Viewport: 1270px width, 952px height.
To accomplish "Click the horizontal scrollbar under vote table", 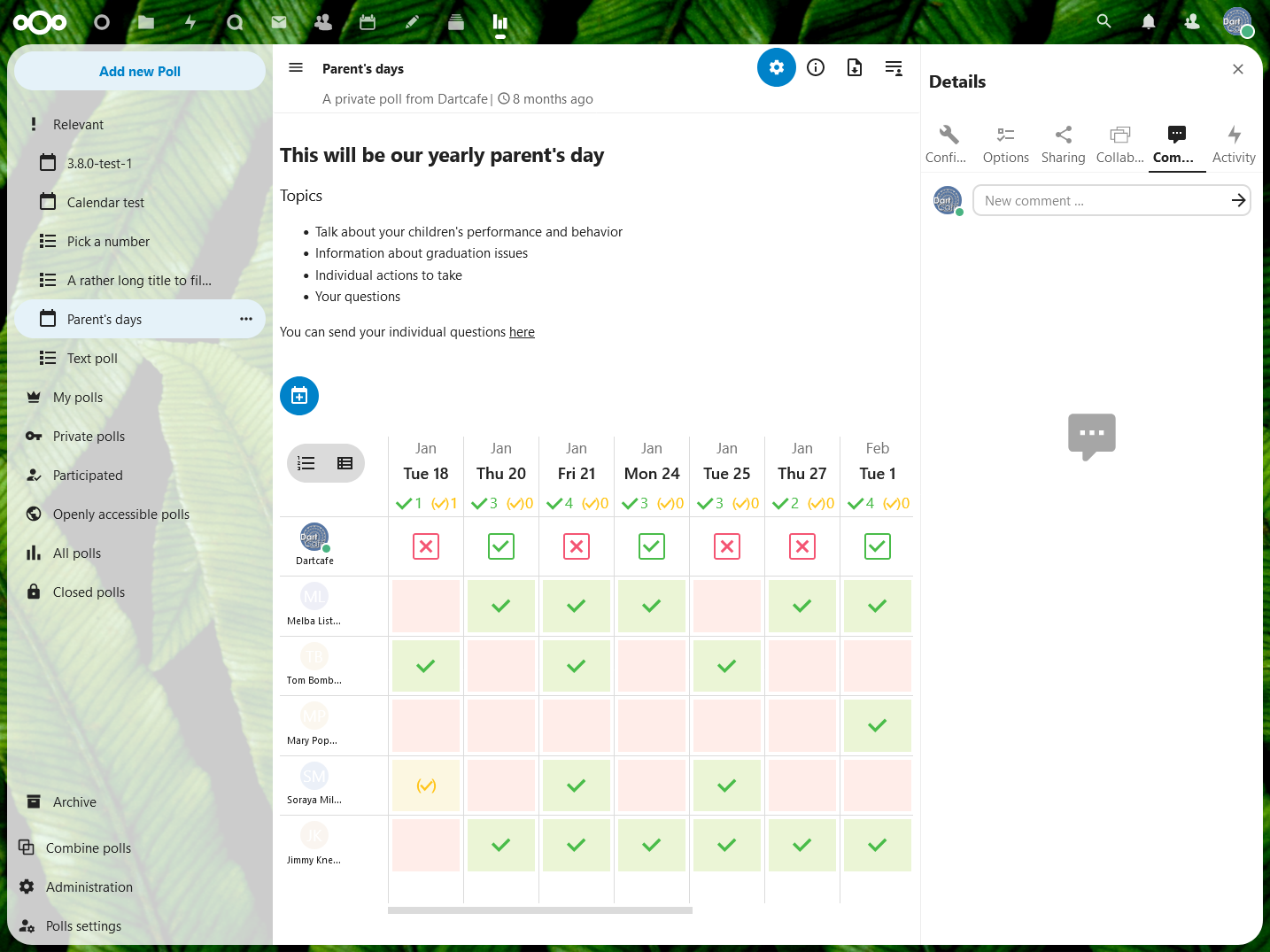I will [540, 910].
